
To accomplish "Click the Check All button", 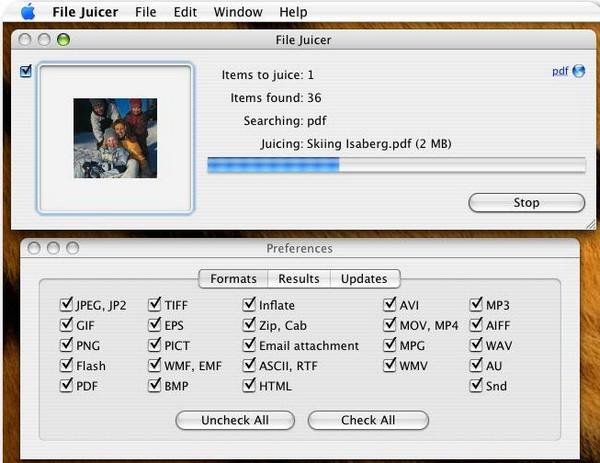I will (368, 420).
